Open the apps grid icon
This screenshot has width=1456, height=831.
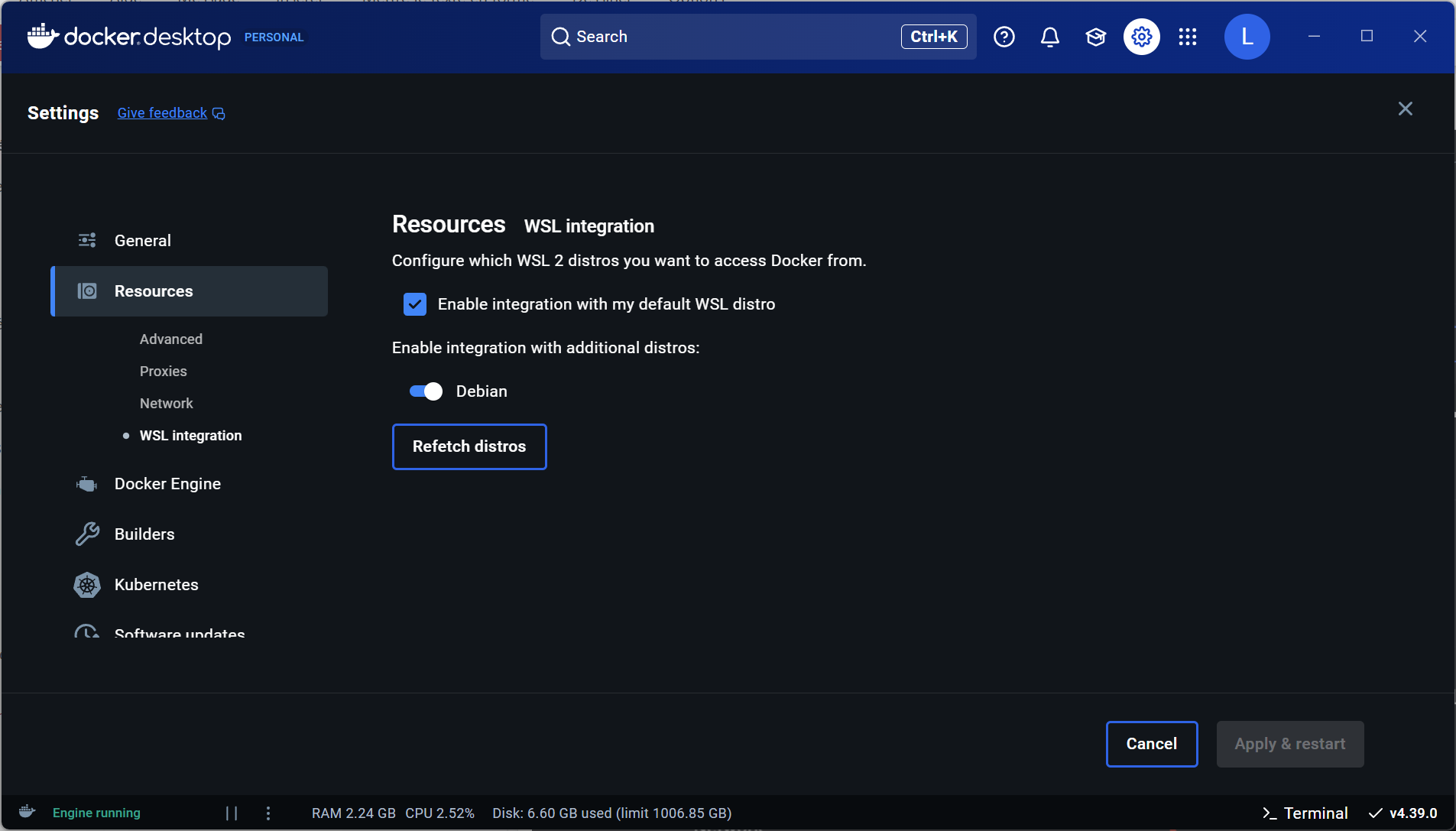(x=1187, y=37)
